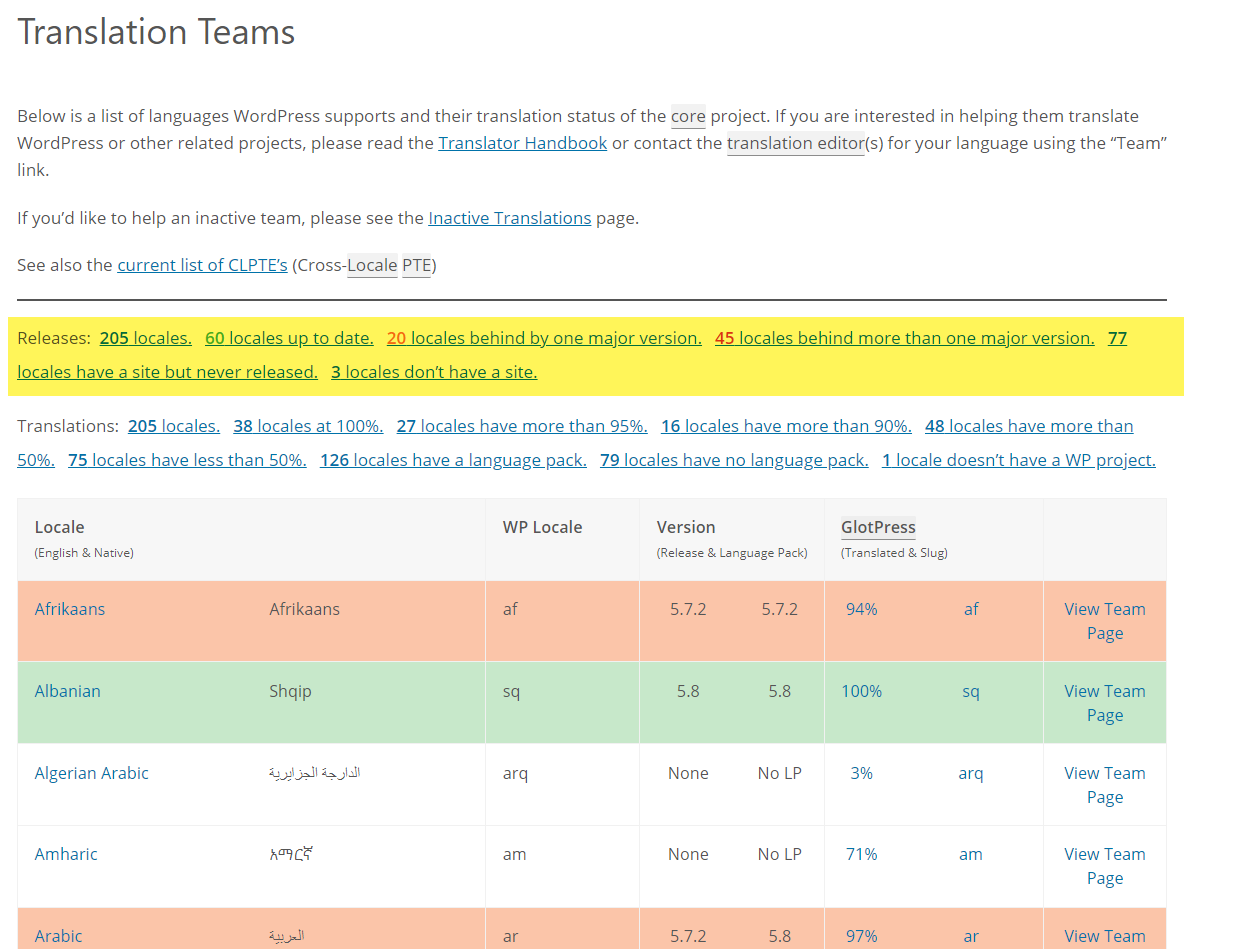Screen dimensions: 1233x949
Task: Show 75 locales with less than 50%
Action: (x=187, y=460)
